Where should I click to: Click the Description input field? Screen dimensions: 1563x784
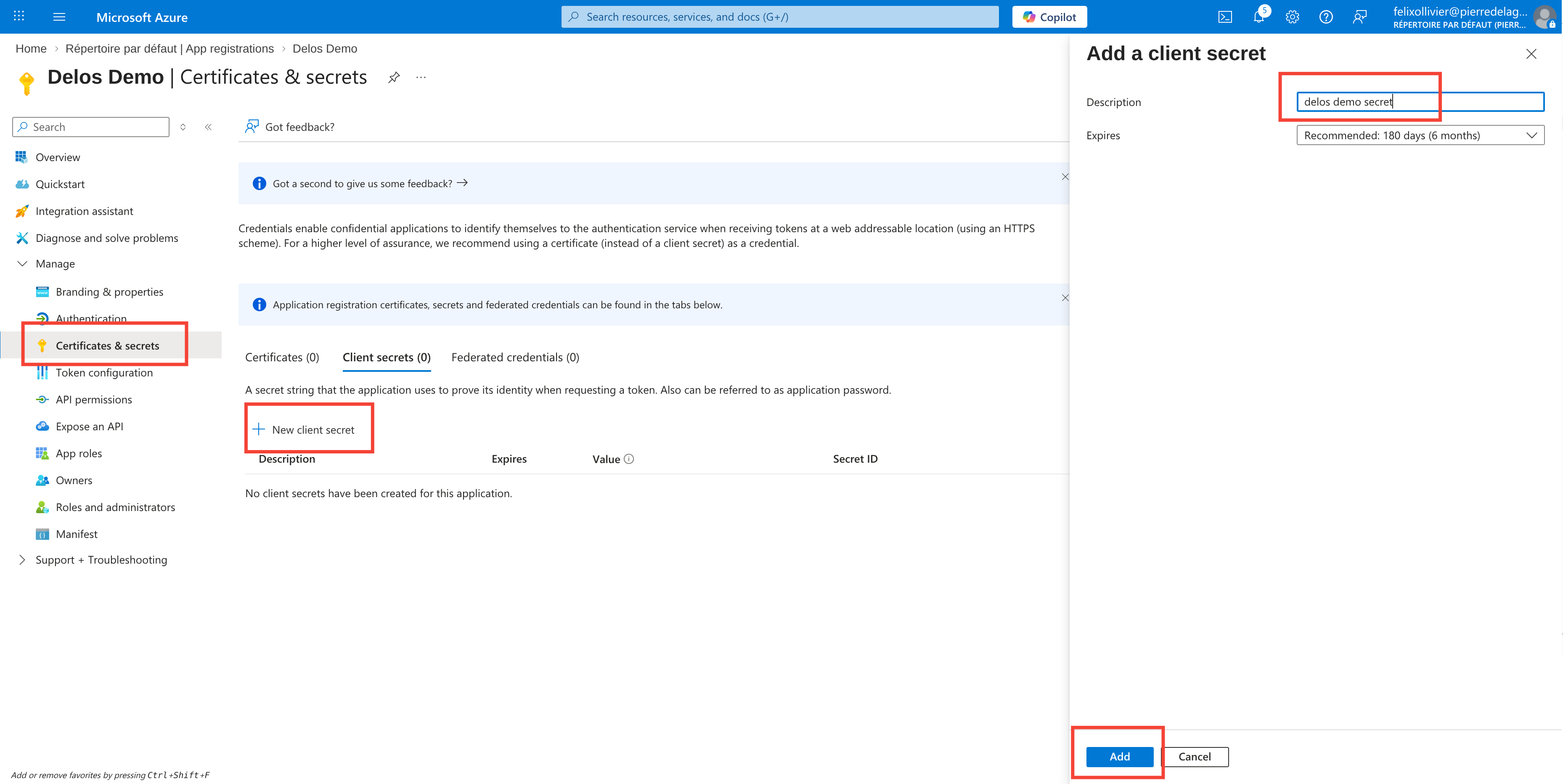pos(1420,102)
